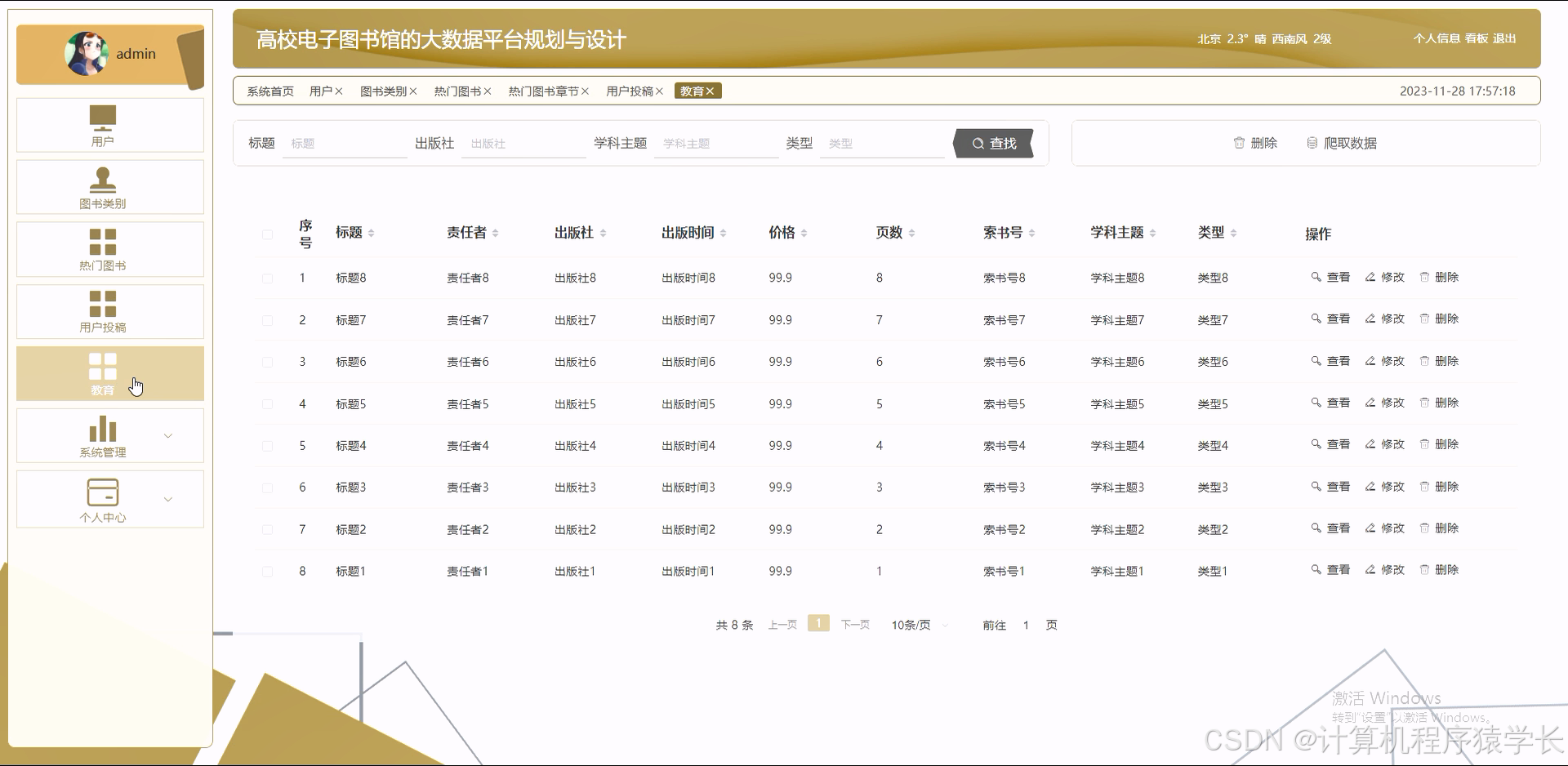Click the 爬取数据 database icon
This screenshot has height=766, width=1568.
click(1312, 143)
